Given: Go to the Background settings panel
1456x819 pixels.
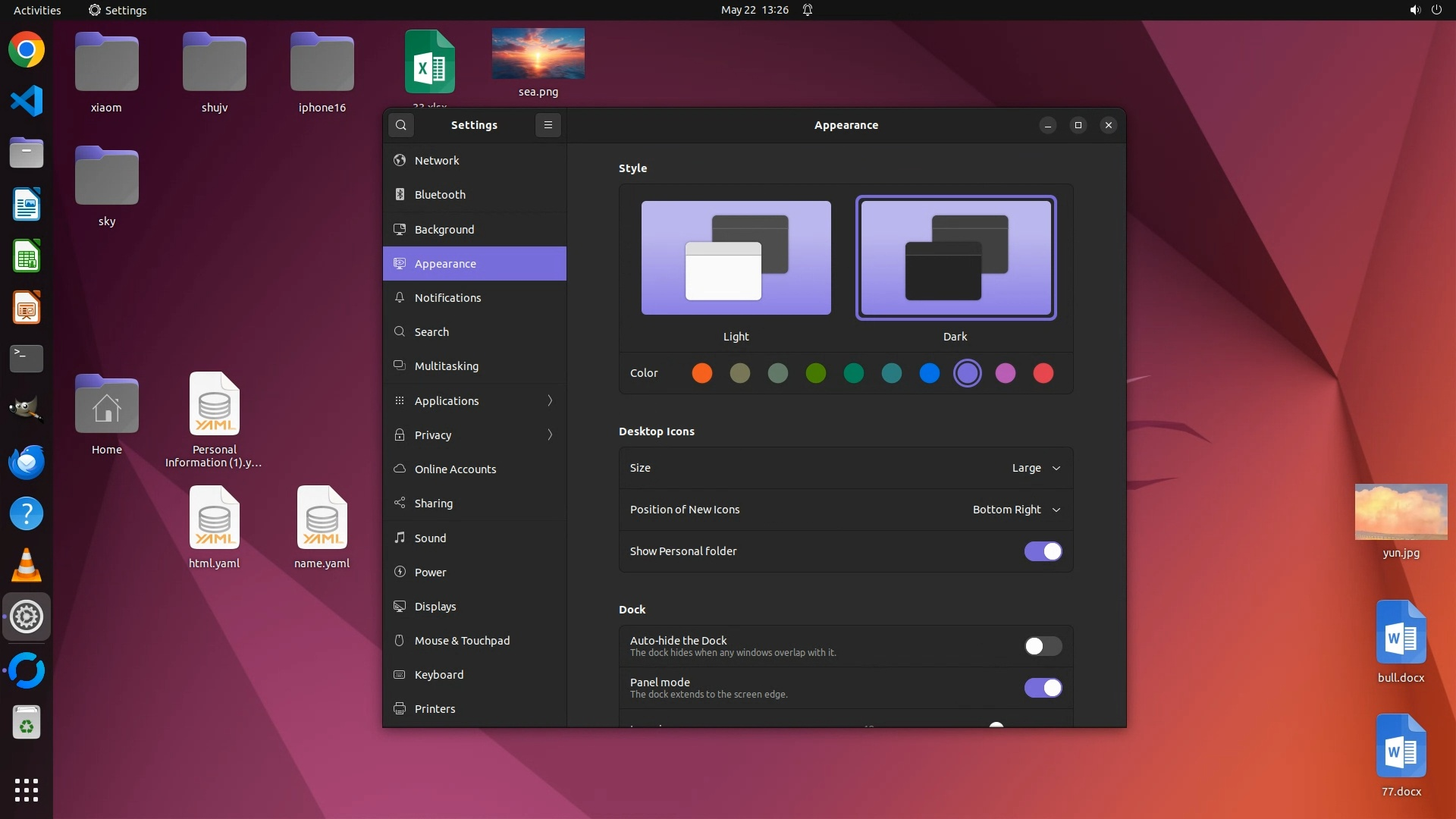Looking at the screenshot, I should [444, 229].
